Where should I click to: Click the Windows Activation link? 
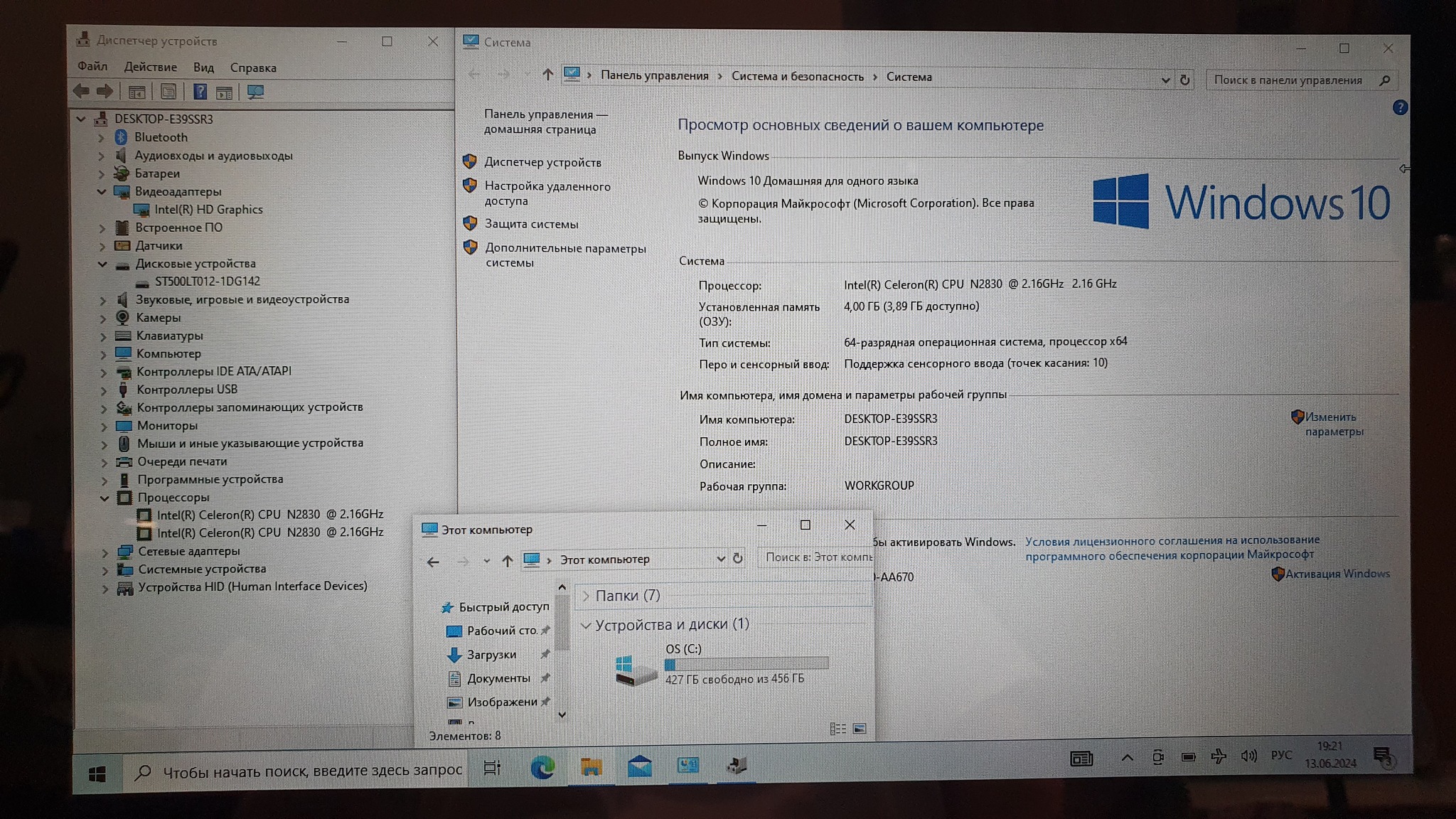1337,574
